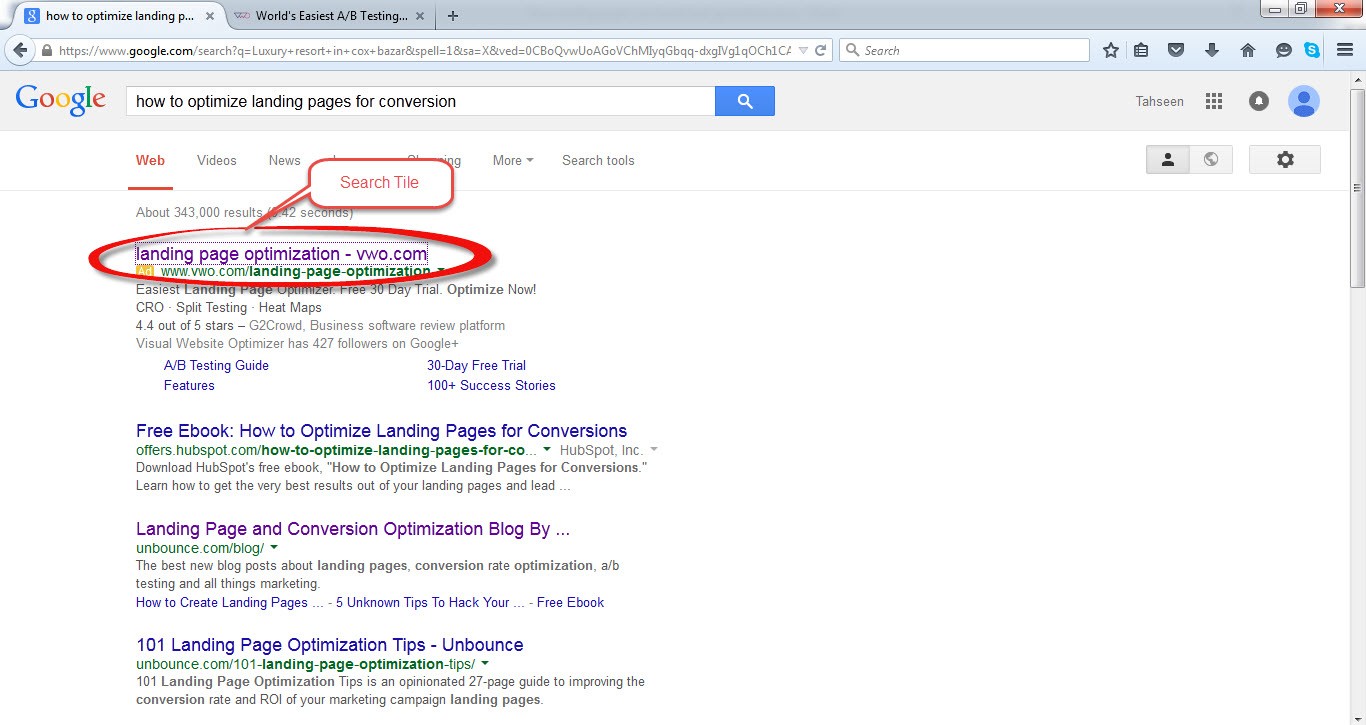Open the Firefox hamburger menu

(1345, 50)
